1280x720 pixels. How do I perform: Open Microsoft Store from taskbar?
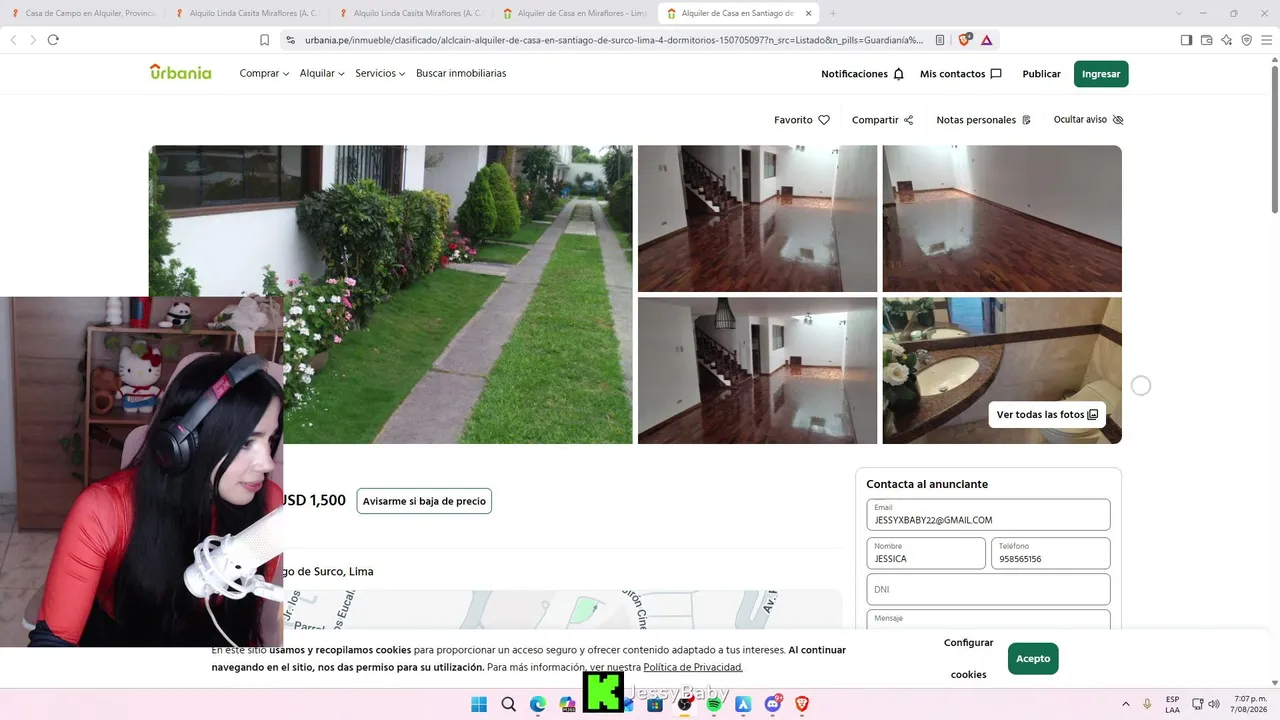pos(655,704)
